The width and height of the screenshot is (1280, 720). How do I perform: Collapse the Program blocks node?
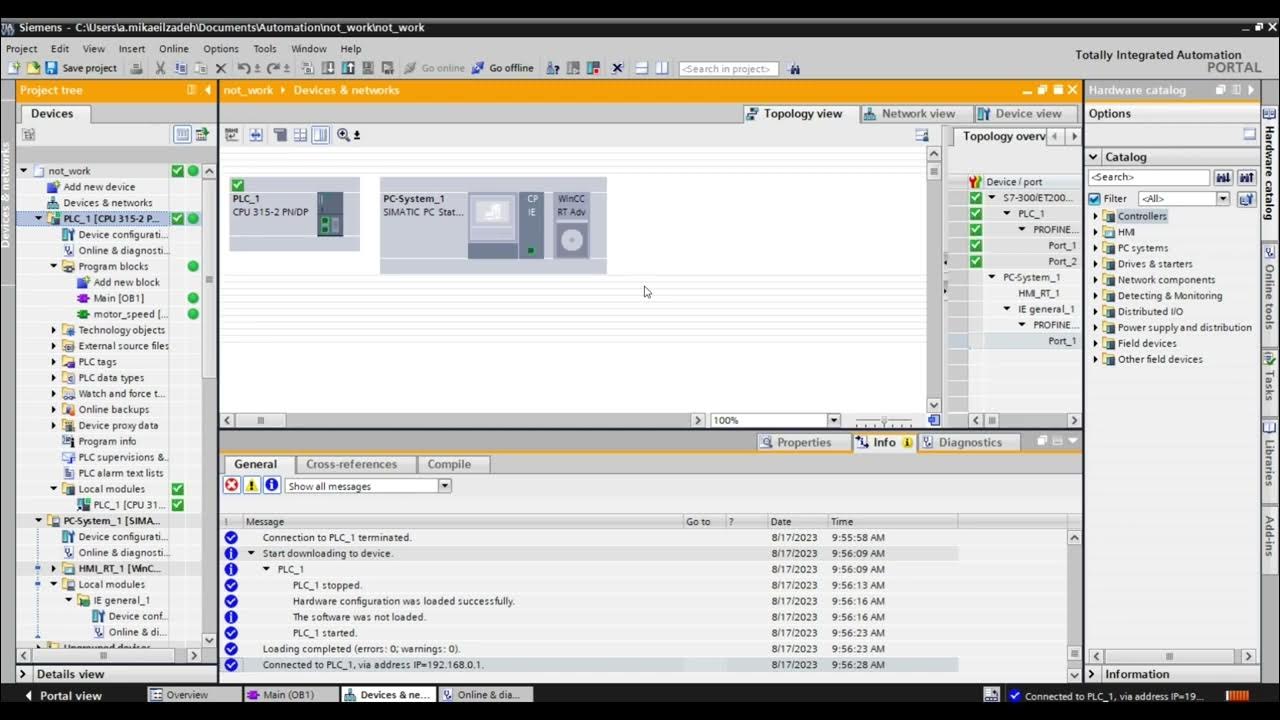coord(54,266)
